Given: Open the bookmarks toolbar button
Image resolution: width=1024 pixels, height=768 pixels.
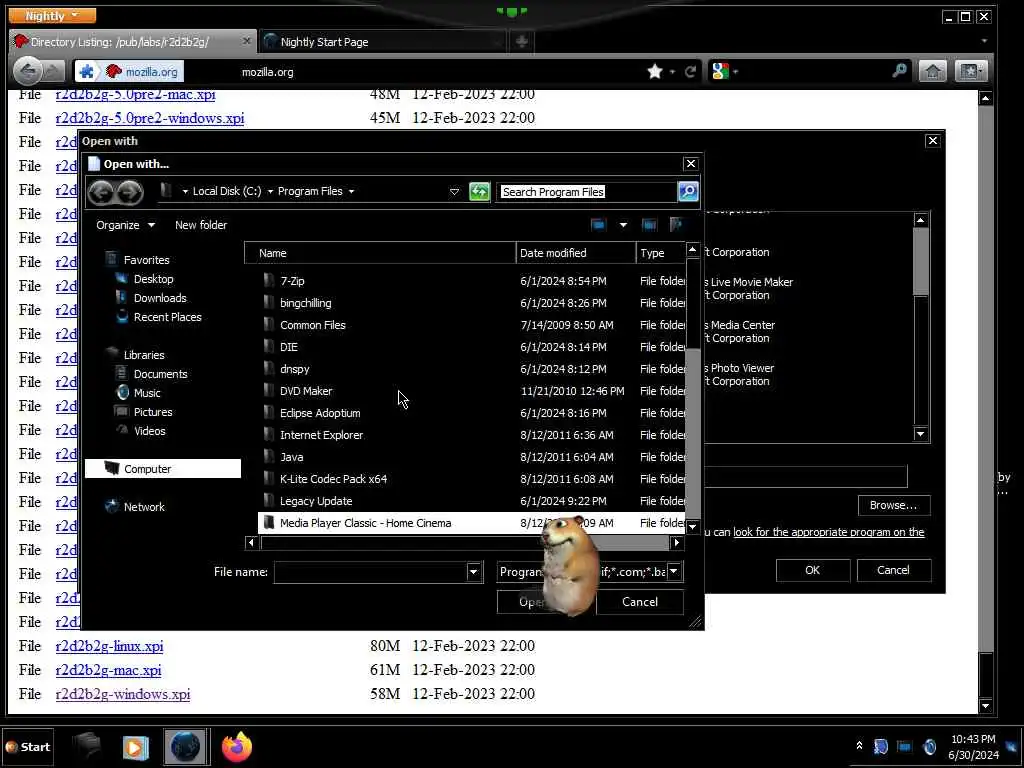Looking at the screenshot, I should click(x=970, y=71).
